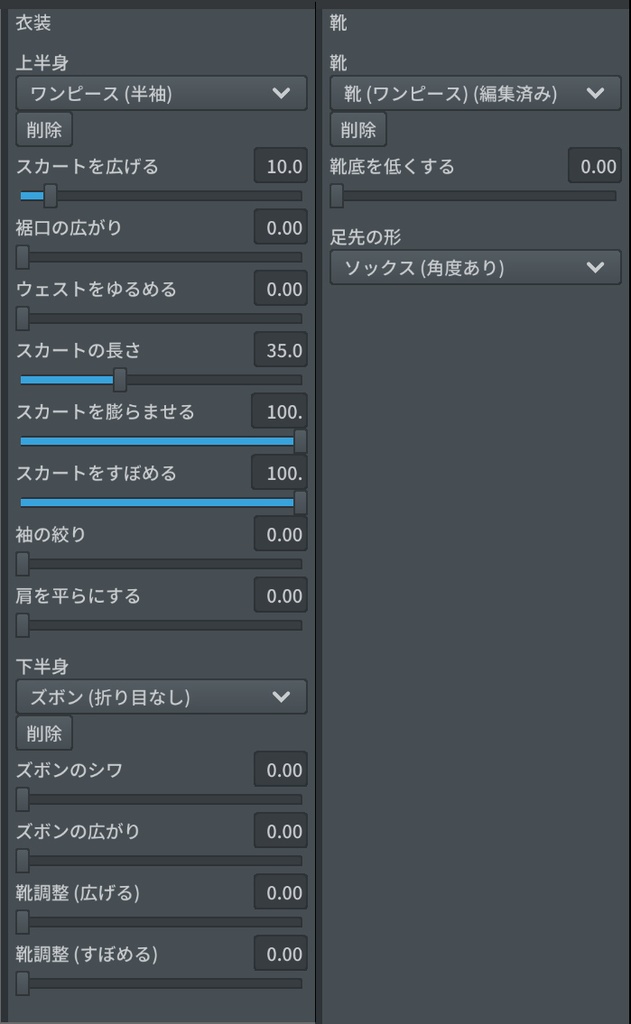Click the 靴調整 (すぼめる) slider handle

[x=22, y=984]
